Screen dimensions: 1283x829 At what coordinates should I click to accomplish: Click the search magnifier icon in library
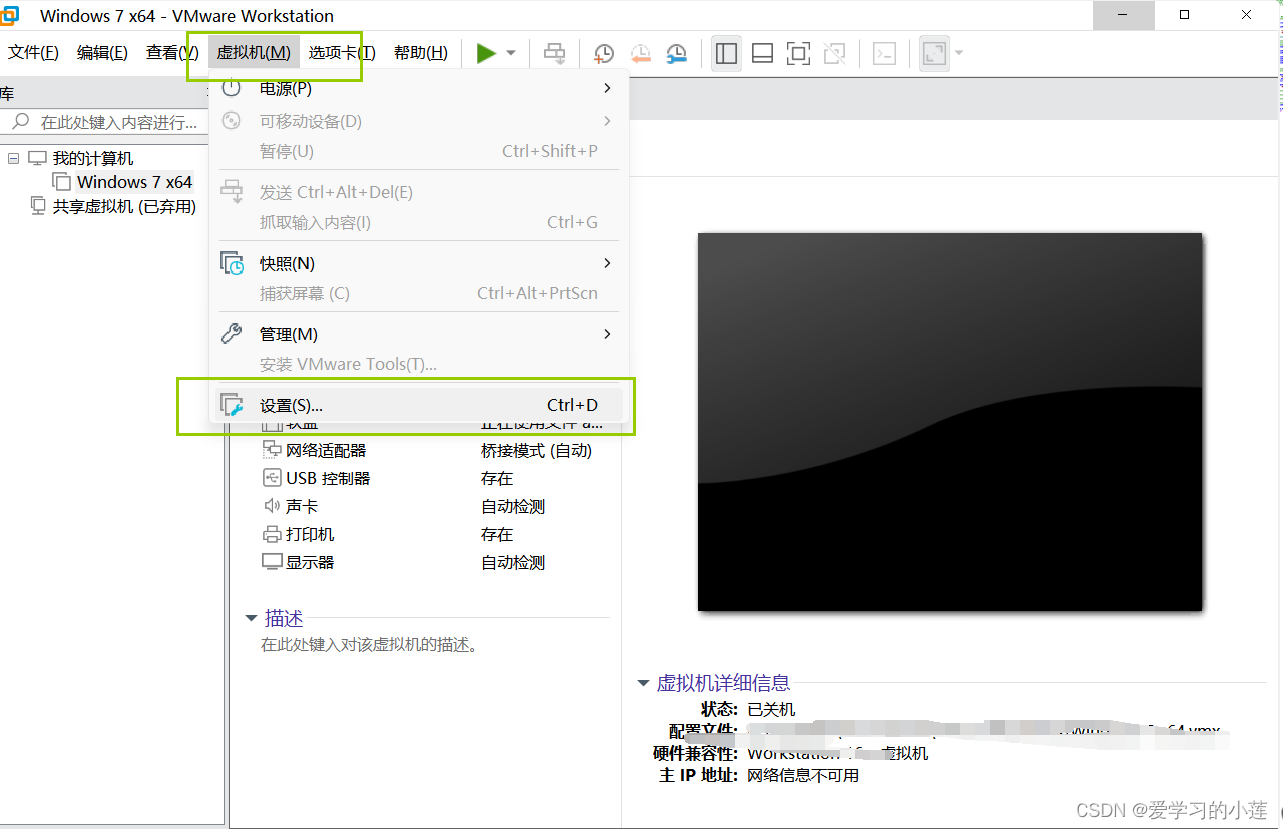[19, 122]
